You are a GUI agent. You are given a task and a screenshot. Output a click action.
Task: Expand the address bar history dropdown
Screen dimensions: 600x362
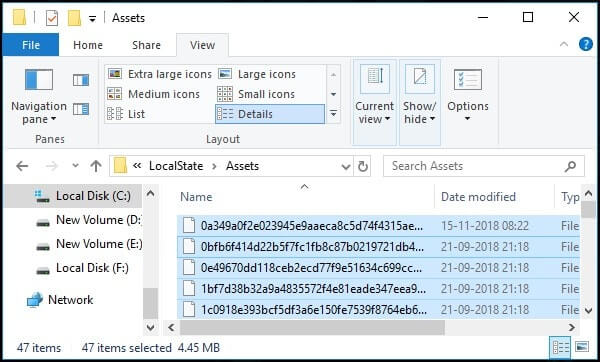pos(346,166)
